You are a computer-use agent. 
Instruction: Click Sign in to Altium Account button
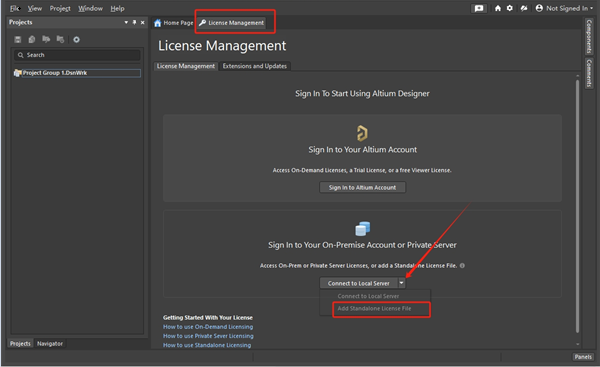pyautogui.click(x=362, y=188)
